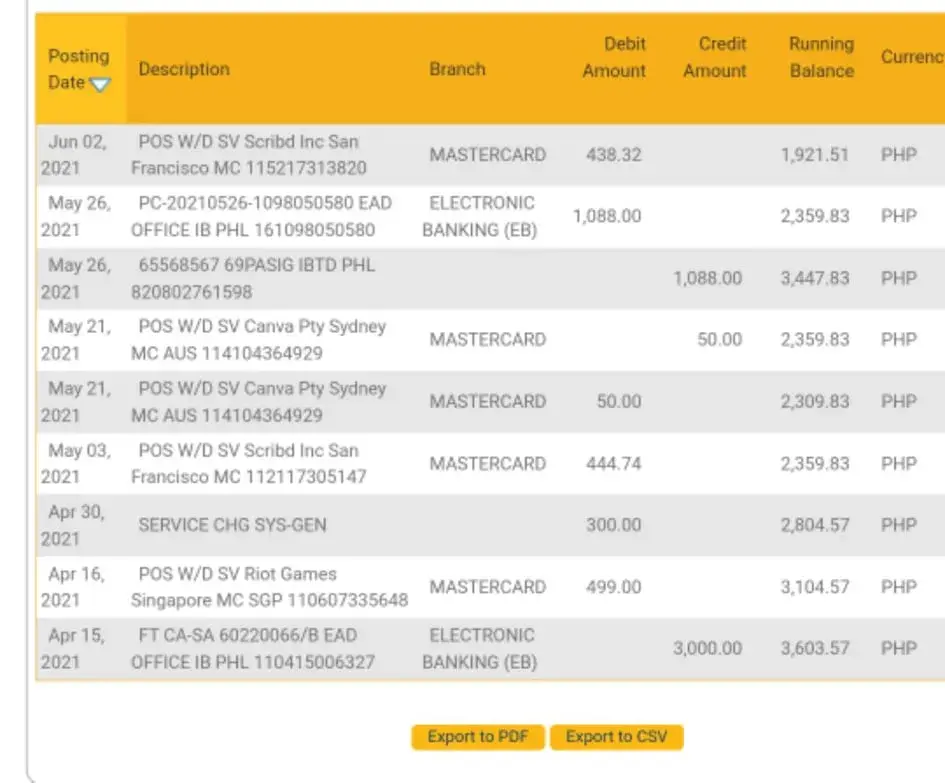Select the SERVICE CHG SYS-GEN transaction
This screenshot has width=945, height=783.
pyautogui.click(x=232, y=524)
